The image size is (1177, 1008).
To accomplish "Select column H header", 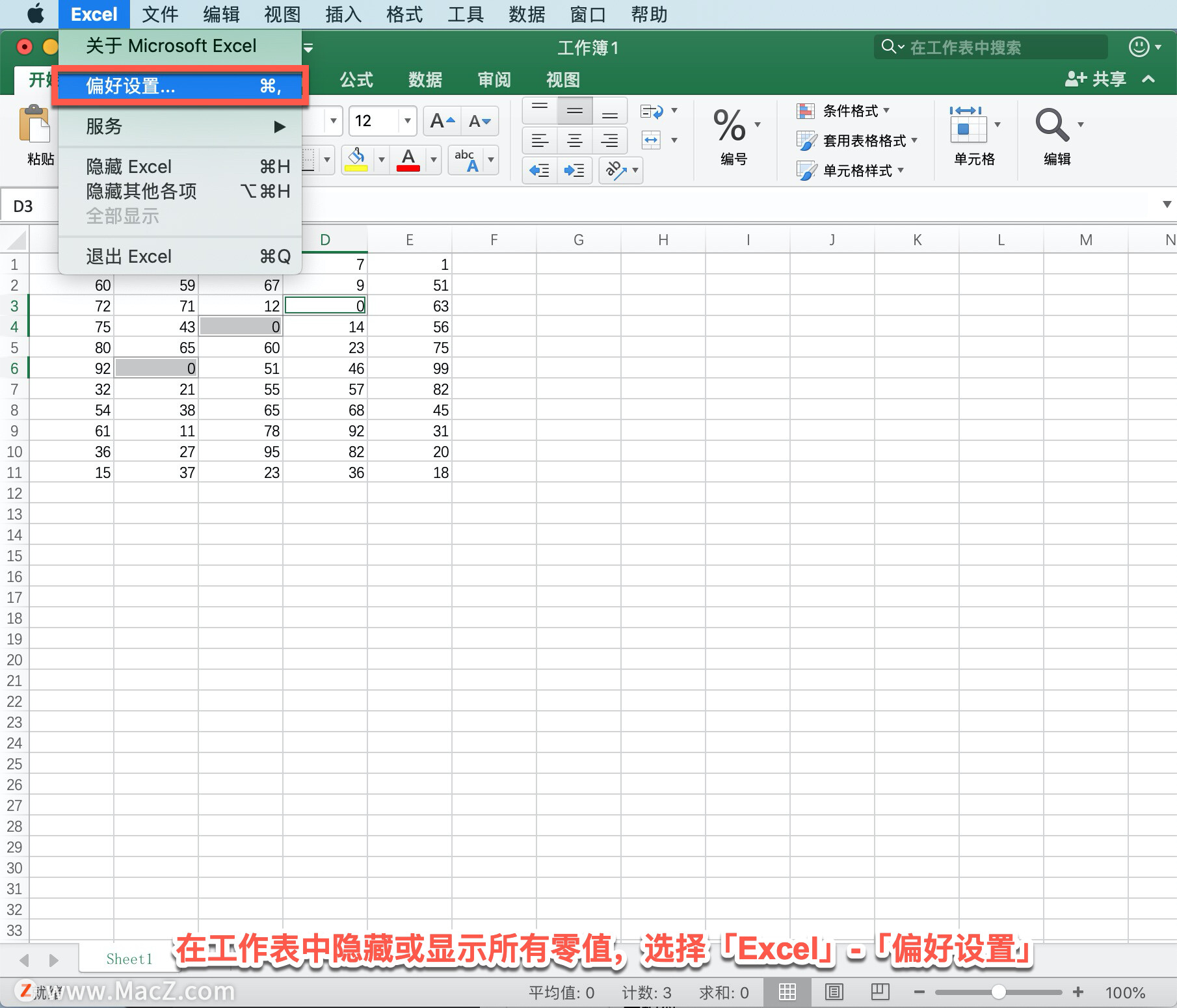I will [663, 240].
